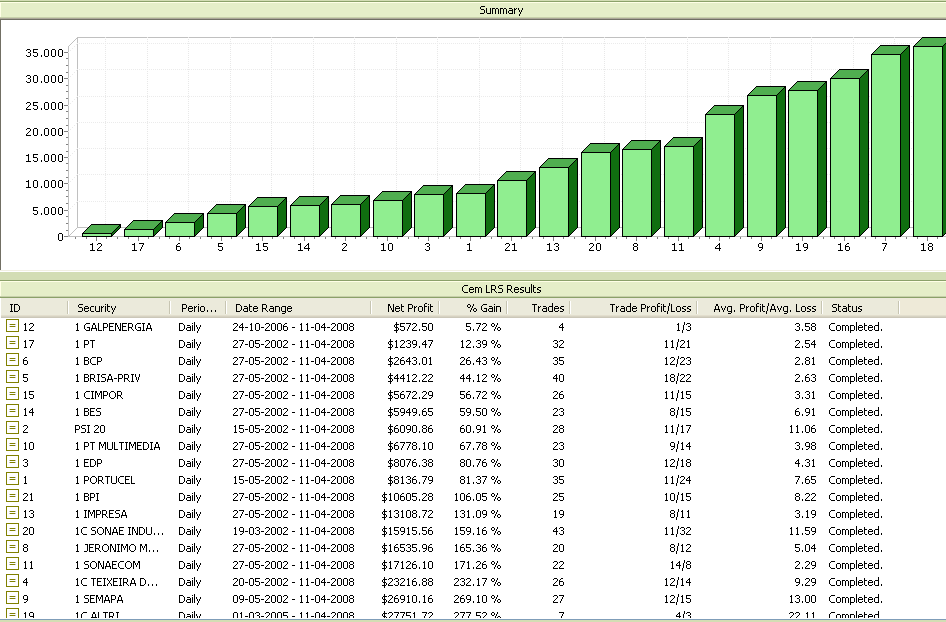Select the "1 PT MULTIMEDIA" security cell

118,446
